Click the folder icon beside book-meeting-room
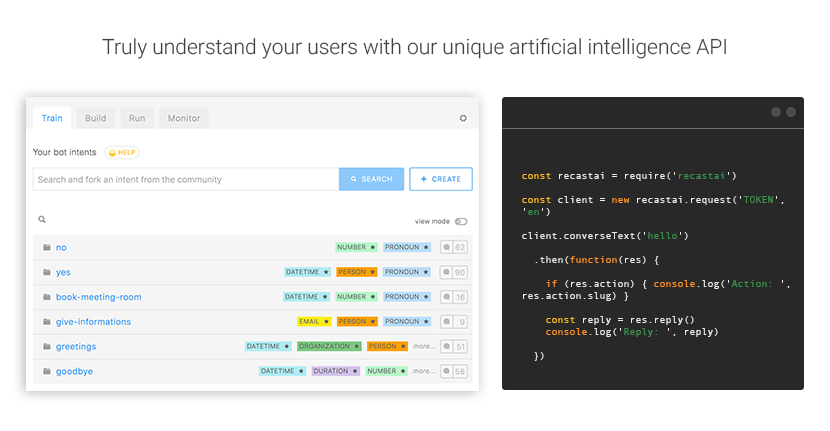Screen dimensions: 830x431 click(x=46, y=297)
